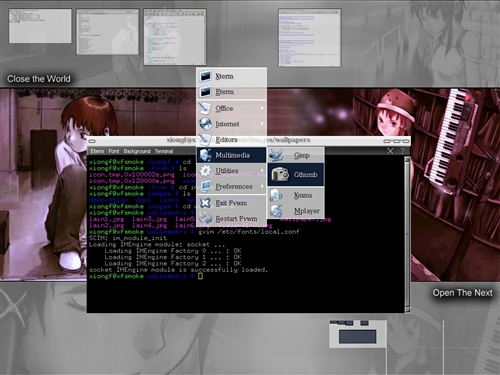Click the Exit Fvwm cross icon
Viewport: 500px width, 375px height.
tap(205, 203)
